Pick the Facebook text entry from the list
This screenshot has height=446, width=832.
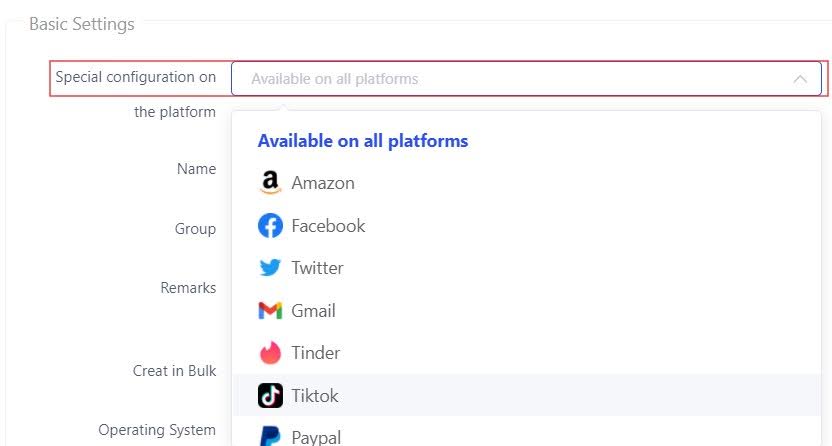tap(328, 226)
